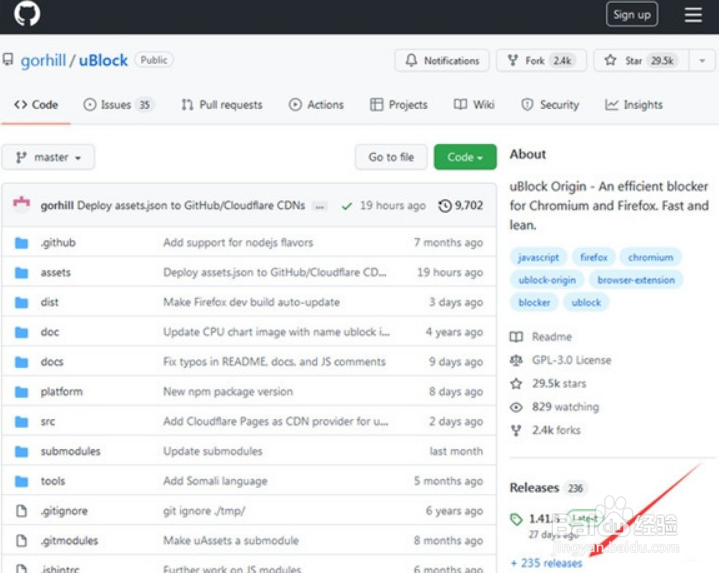Image resolution: width=719 pixels, height=573 pixels.
Task: Open the 2.4k forks link
Action: pyautogui.click(x=545, y=430)
